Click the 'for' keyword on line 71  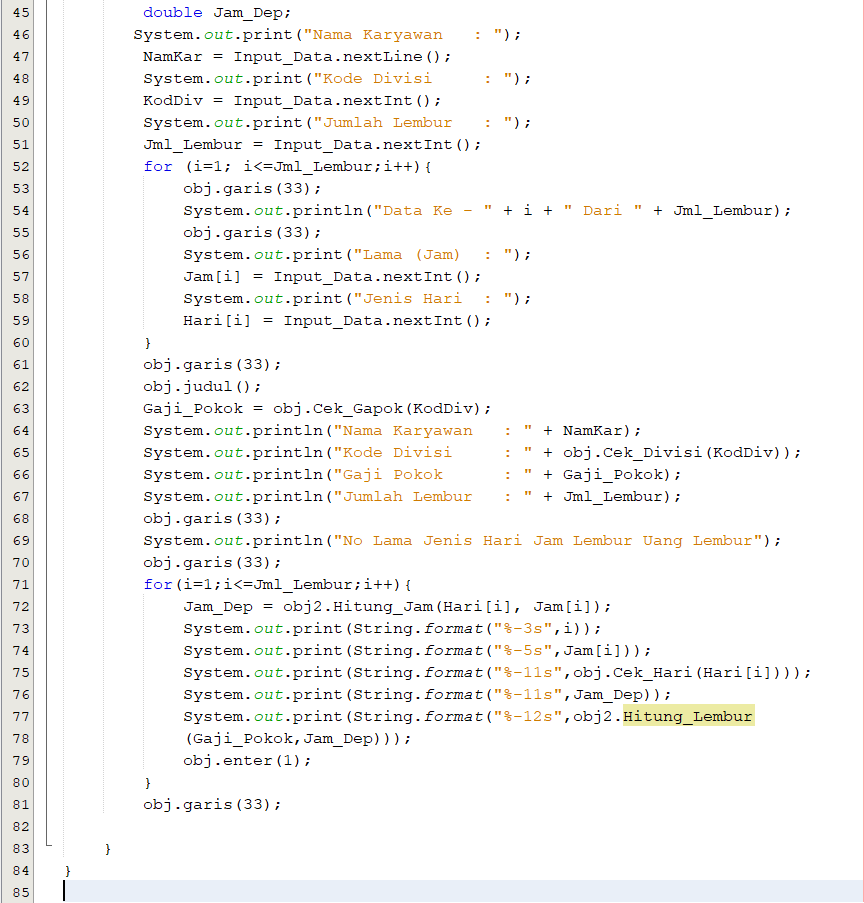click(158, 585)
